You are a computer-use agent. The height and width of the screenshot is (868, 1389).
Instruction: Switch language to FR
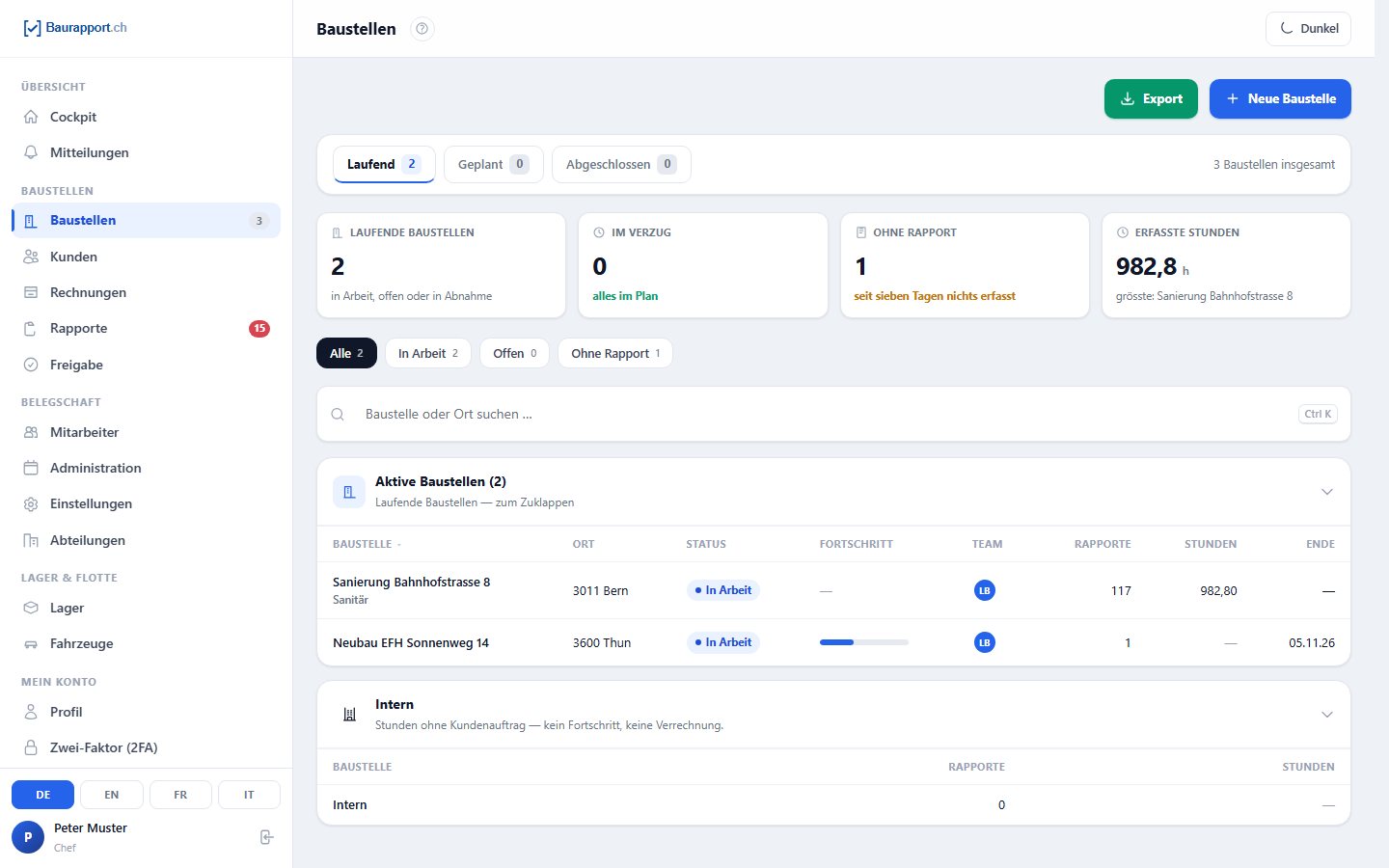point(180,795)
